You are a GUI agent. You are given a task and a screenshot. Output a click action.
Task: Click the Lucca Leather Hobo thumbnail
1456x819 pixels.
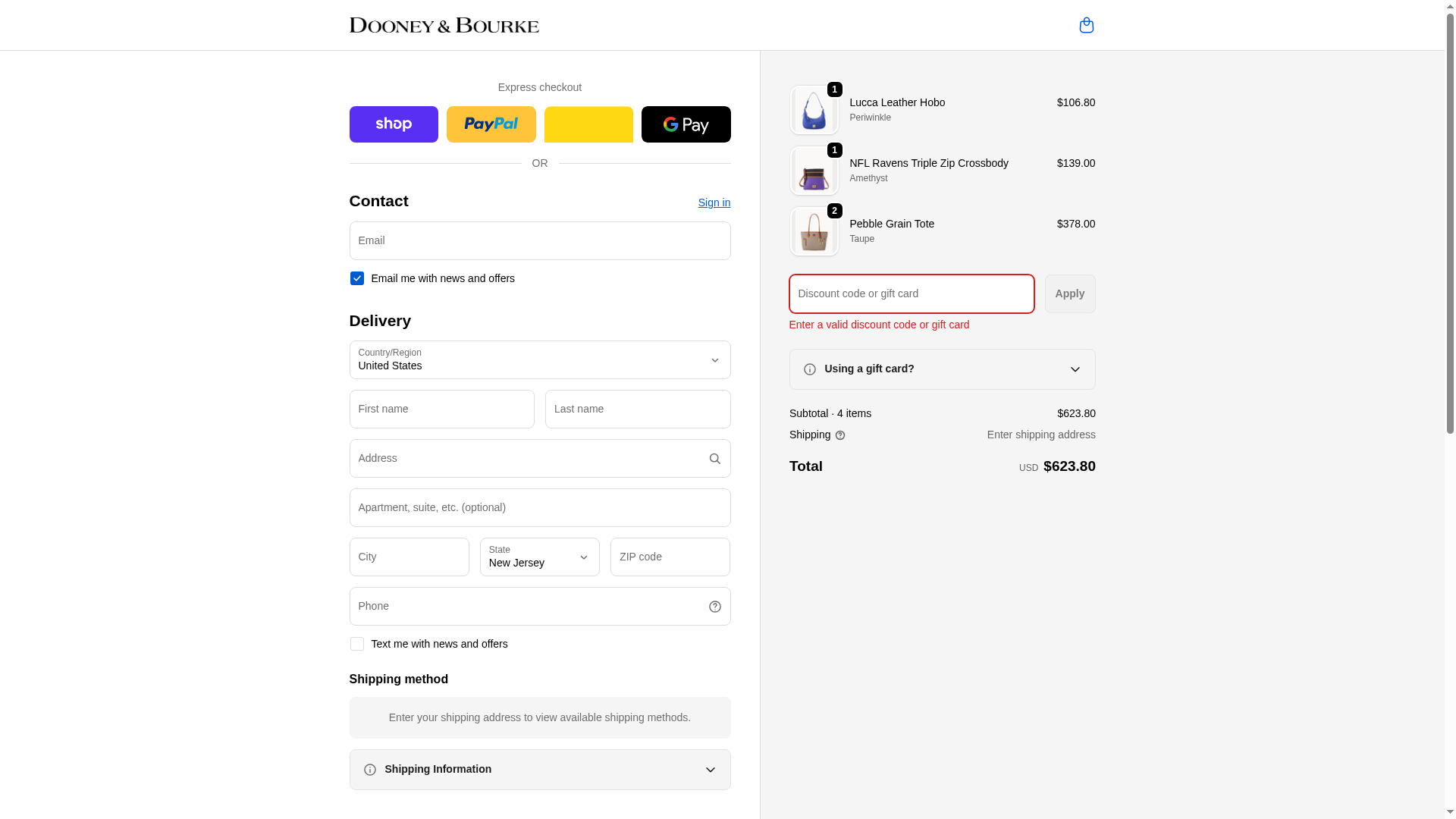[814, 111]
